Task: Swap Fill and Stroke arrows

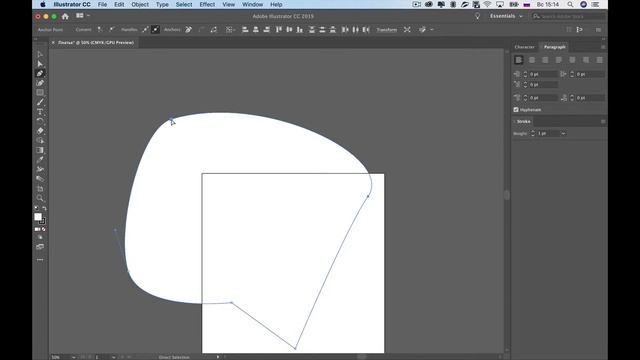Action: (x=44, y=208)
